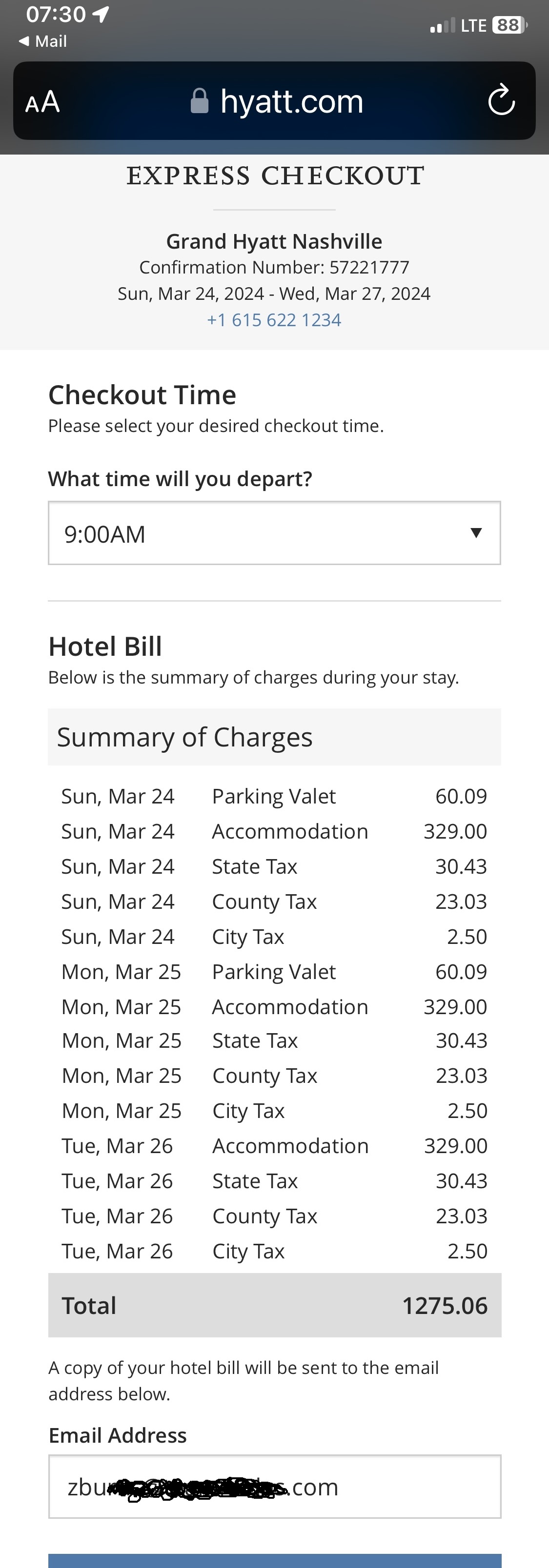Edit the Email Address field

274,1487
